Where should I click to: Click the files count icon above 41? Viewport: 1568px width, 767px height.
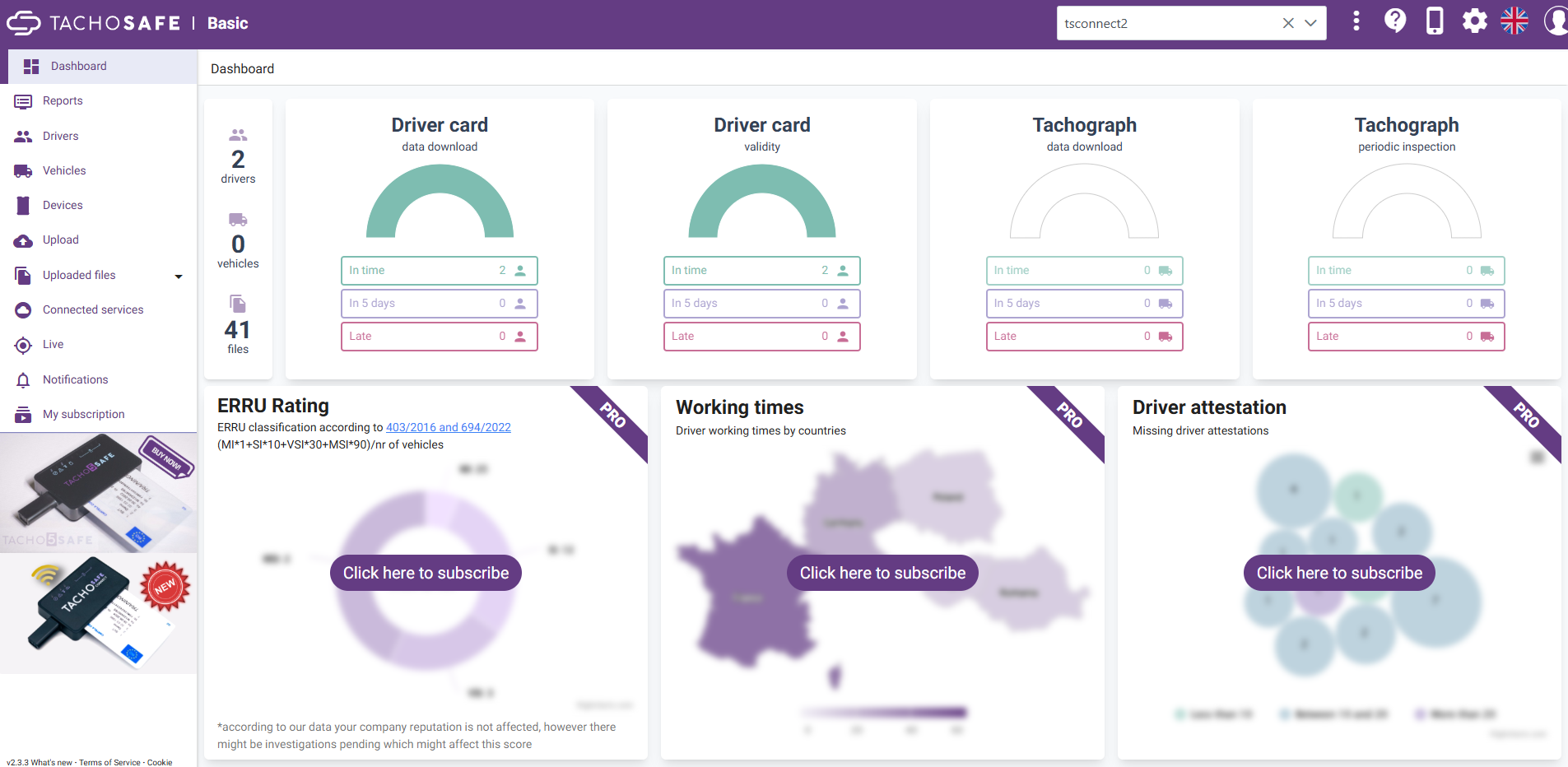click(x=238, y=304)
